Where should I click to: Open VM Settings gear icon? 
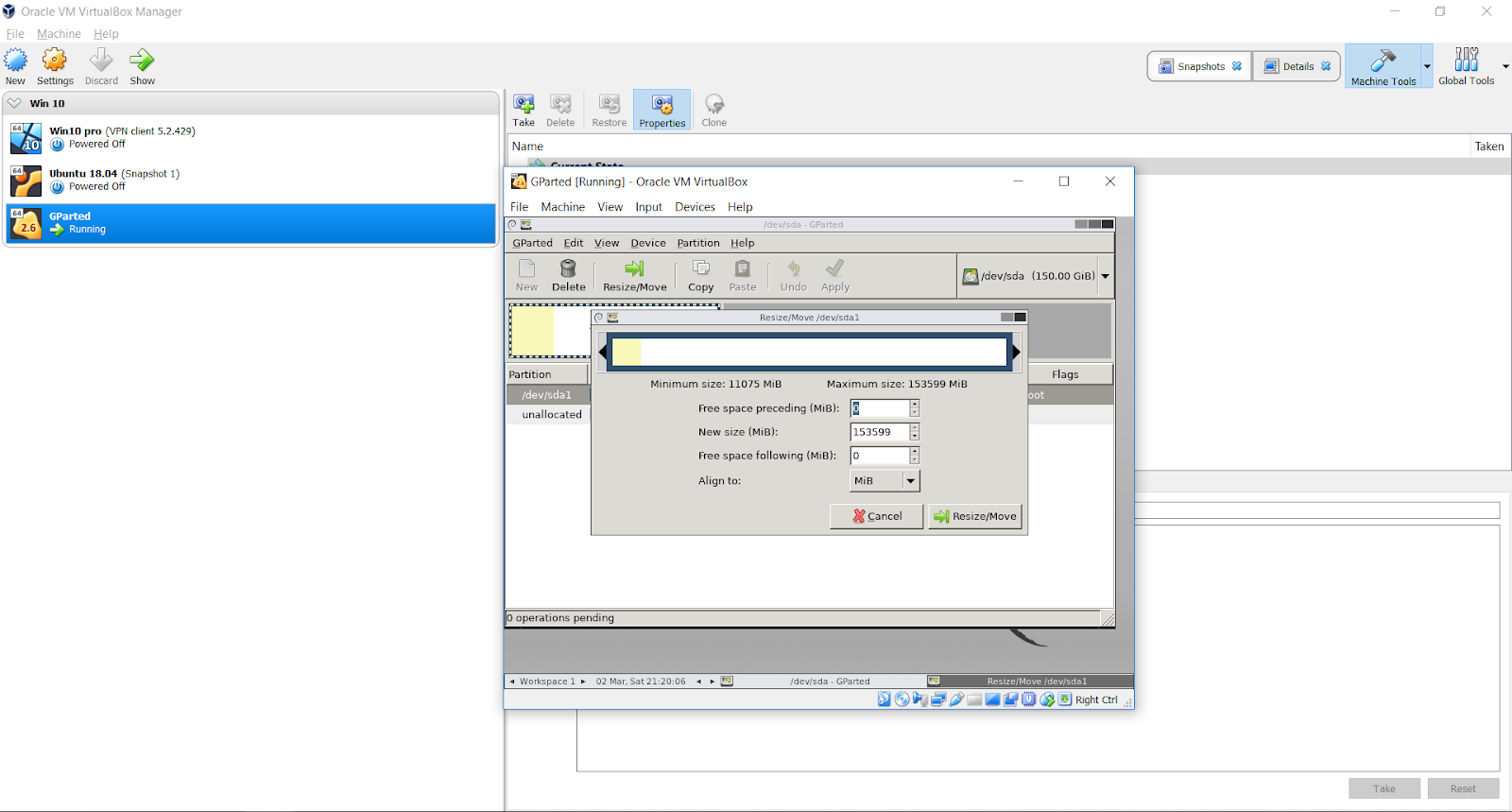[55, 60]
